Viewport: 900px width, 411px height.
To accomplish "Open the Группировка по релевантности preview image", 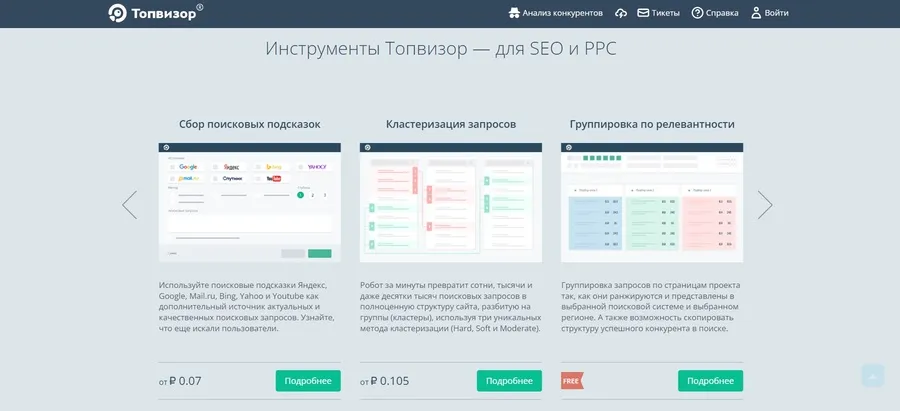I will coord(652,203).
